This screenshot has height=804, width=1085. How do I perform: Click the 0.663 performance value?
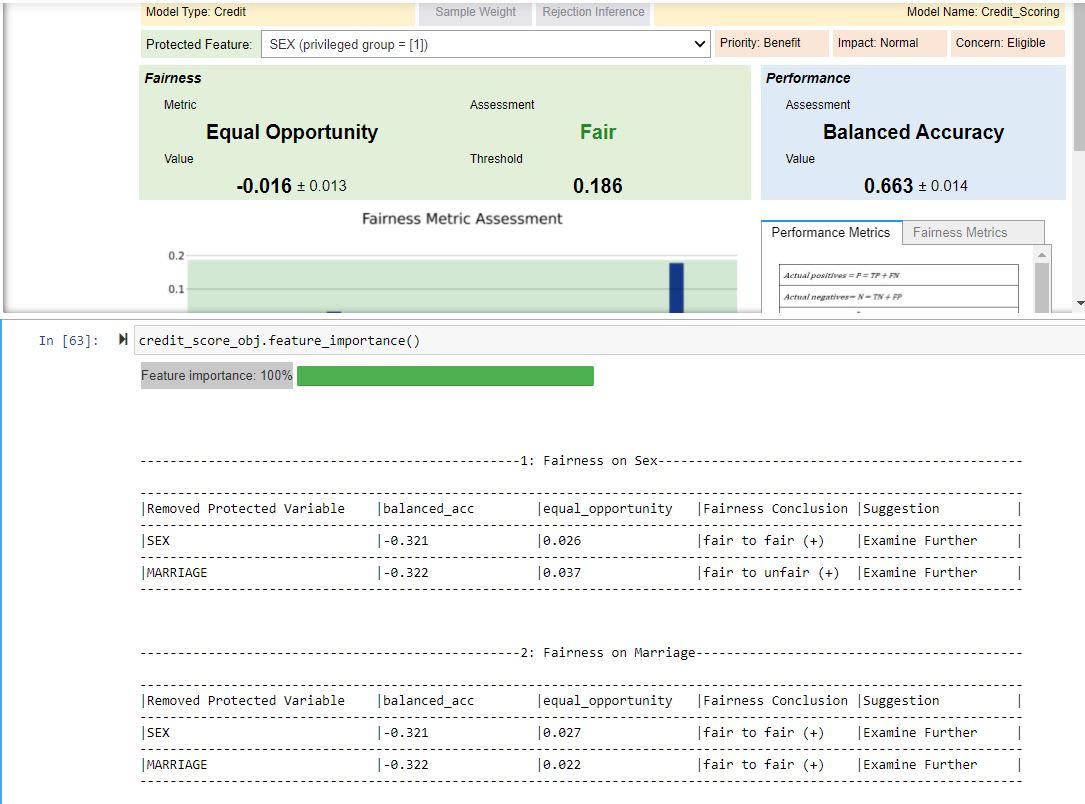888,185
